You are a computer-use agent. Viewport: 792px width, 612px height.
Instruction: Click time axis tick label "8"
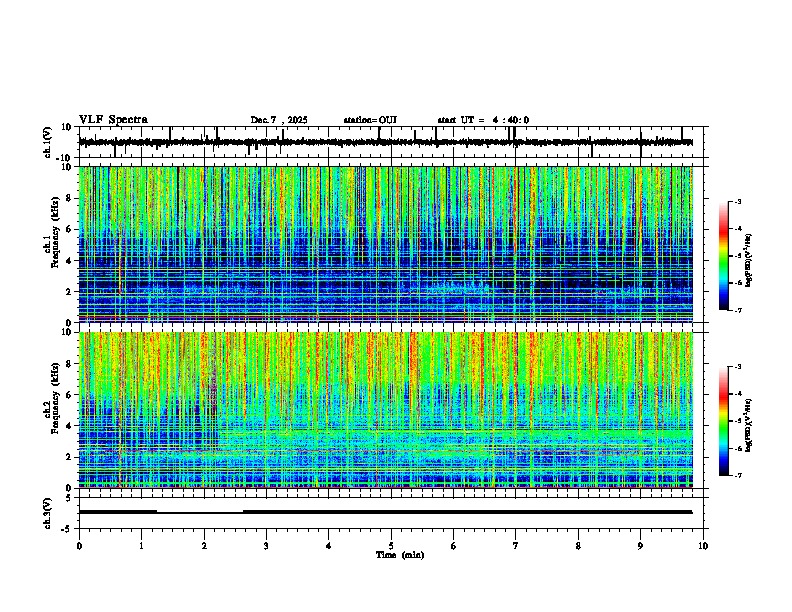(x=578, y=546)
